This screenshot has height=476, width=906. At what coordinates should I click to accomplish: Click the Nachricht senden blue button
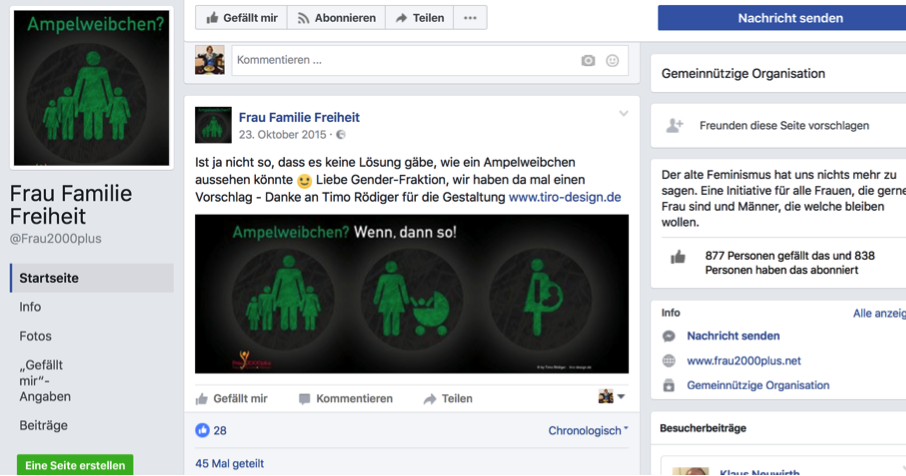[789, 18]
